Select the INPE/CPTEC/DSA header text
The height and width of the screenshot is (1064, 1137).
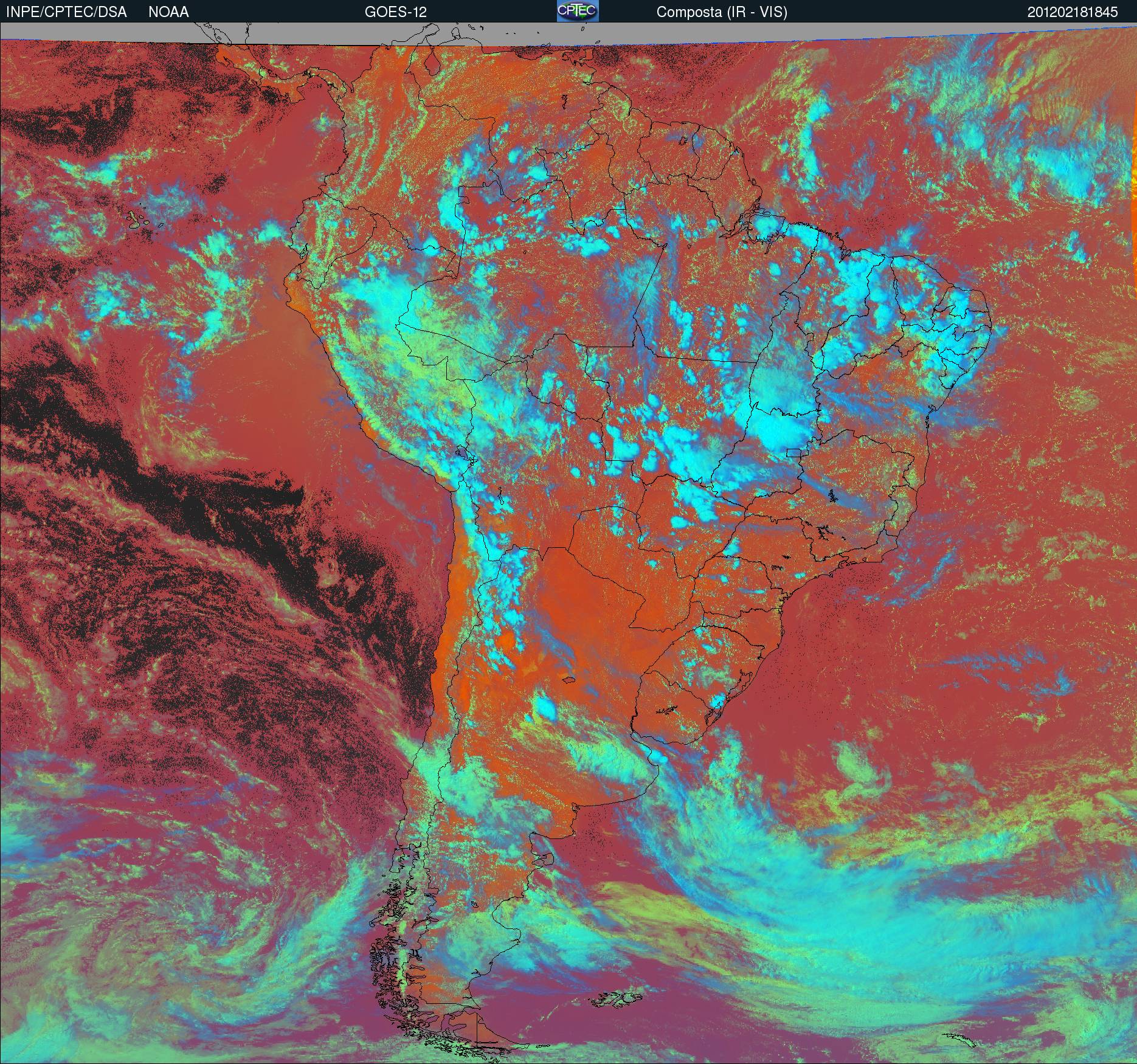point(66,12)
